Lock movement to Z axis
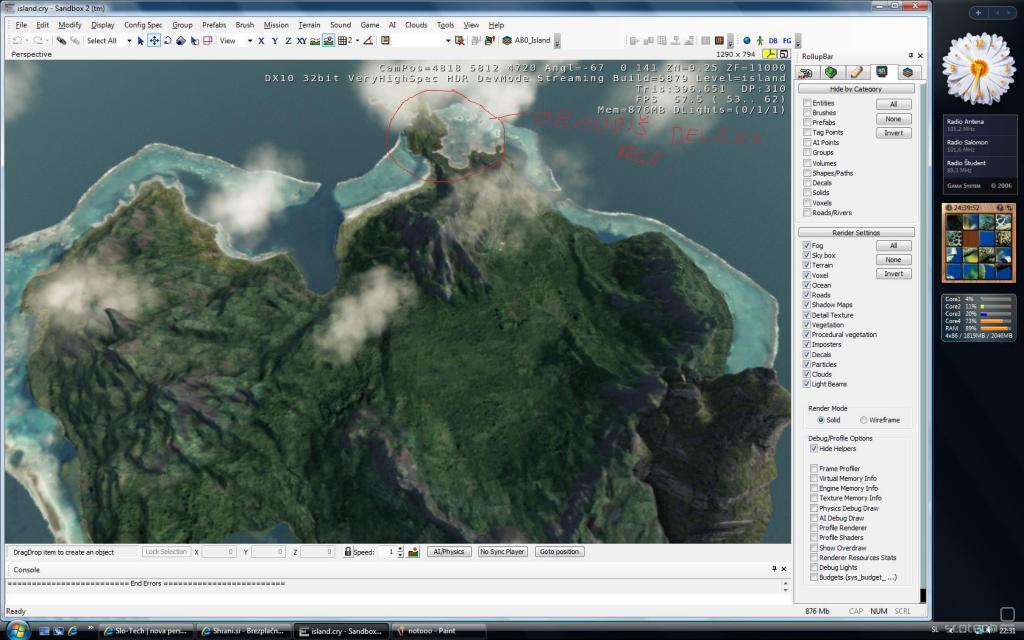1024x640 pixels. click(288, 40)
